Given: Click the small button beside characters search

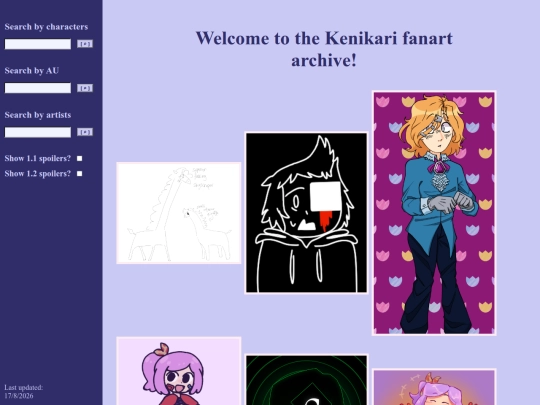Looking at the screenshot, I should [85, 44].
